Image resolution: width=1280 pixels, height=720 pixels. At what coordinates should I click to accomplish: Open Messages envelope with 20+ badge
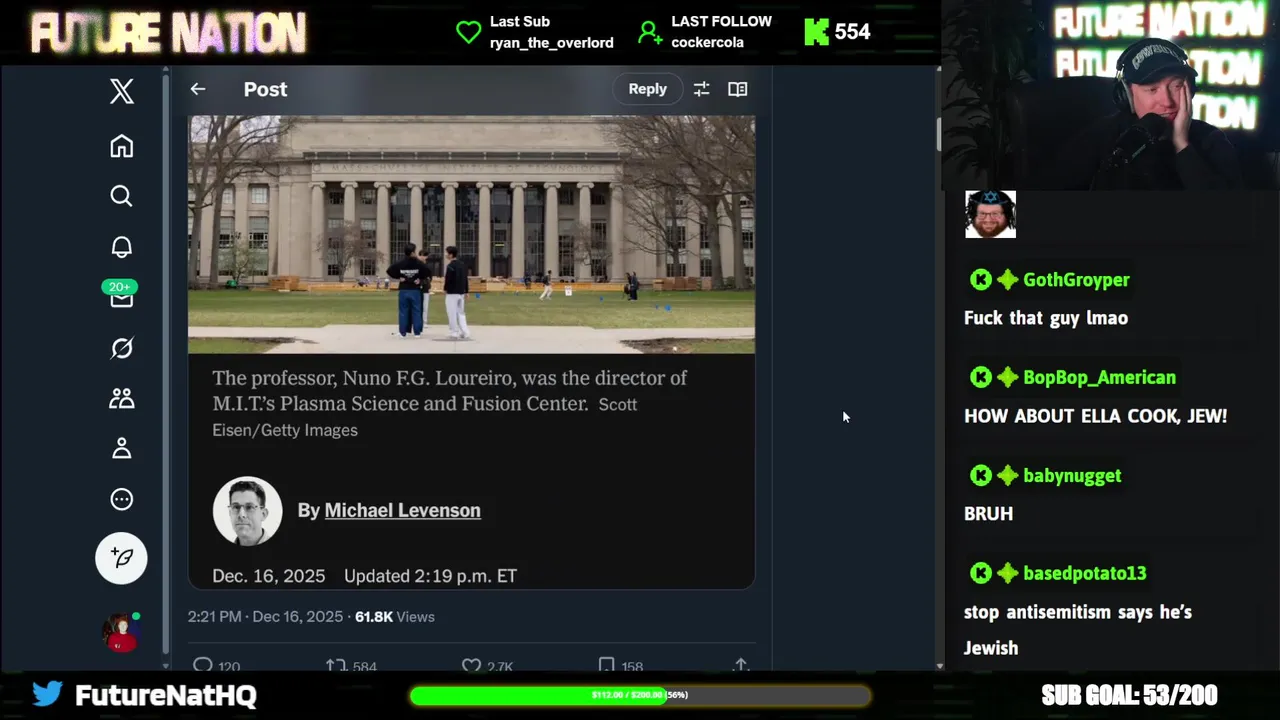click(121, 295)
